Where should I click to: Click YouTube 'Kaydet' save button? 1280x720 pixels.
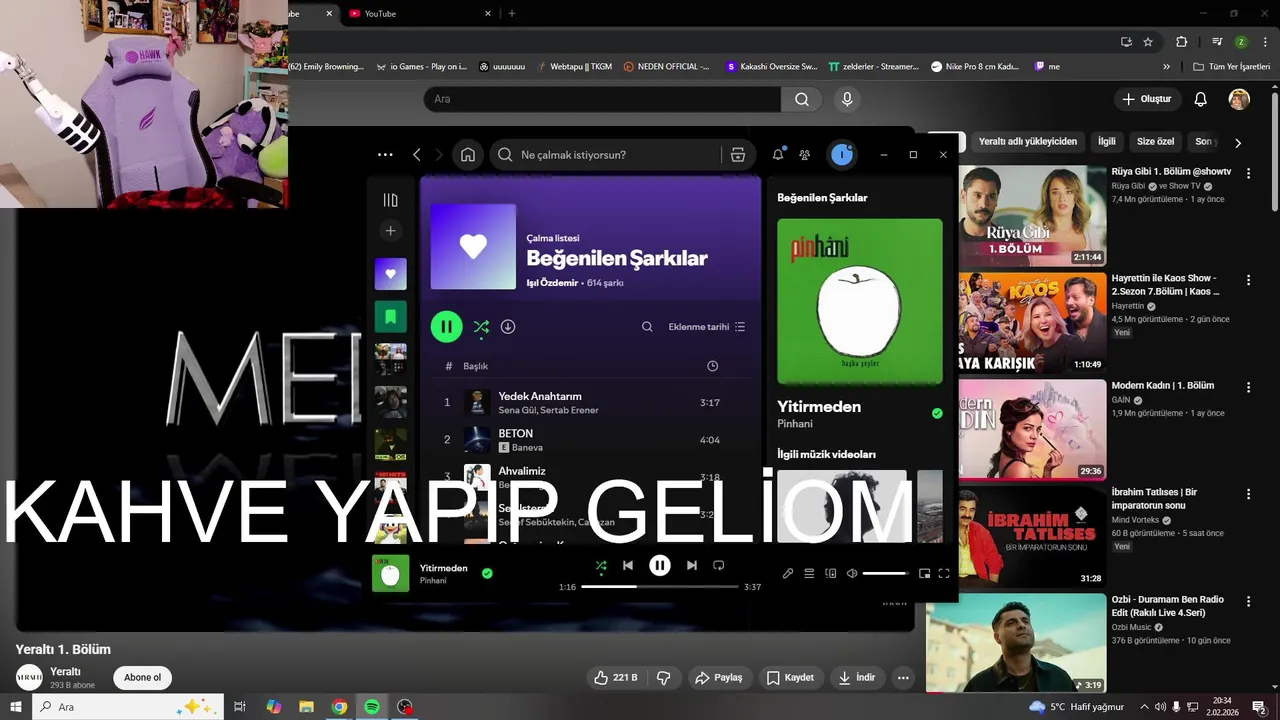pyautogui.click(x=790, y=678)
